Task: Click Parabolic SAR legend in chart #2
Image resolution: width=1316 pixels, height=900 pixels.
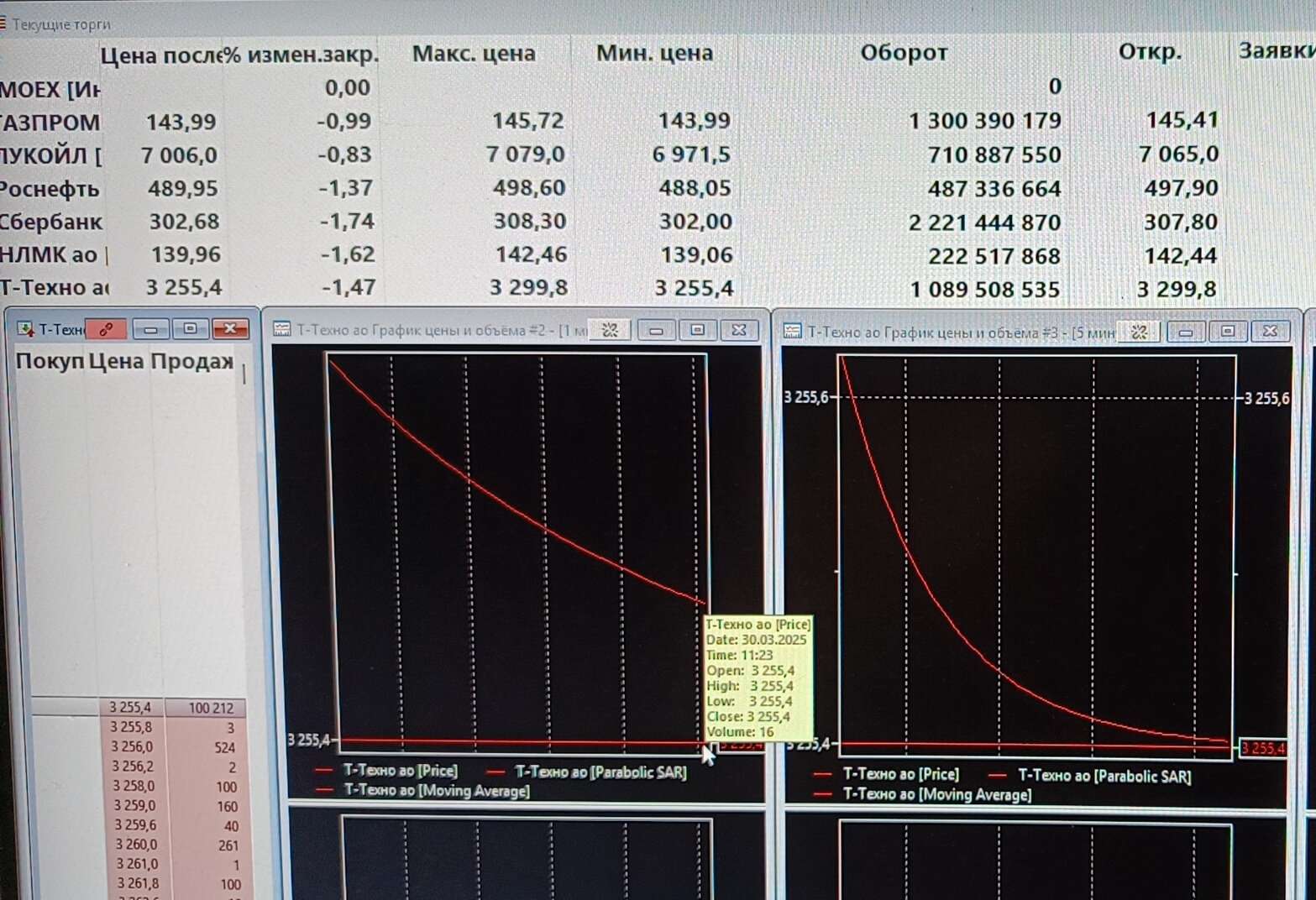Action: [600, 772]
